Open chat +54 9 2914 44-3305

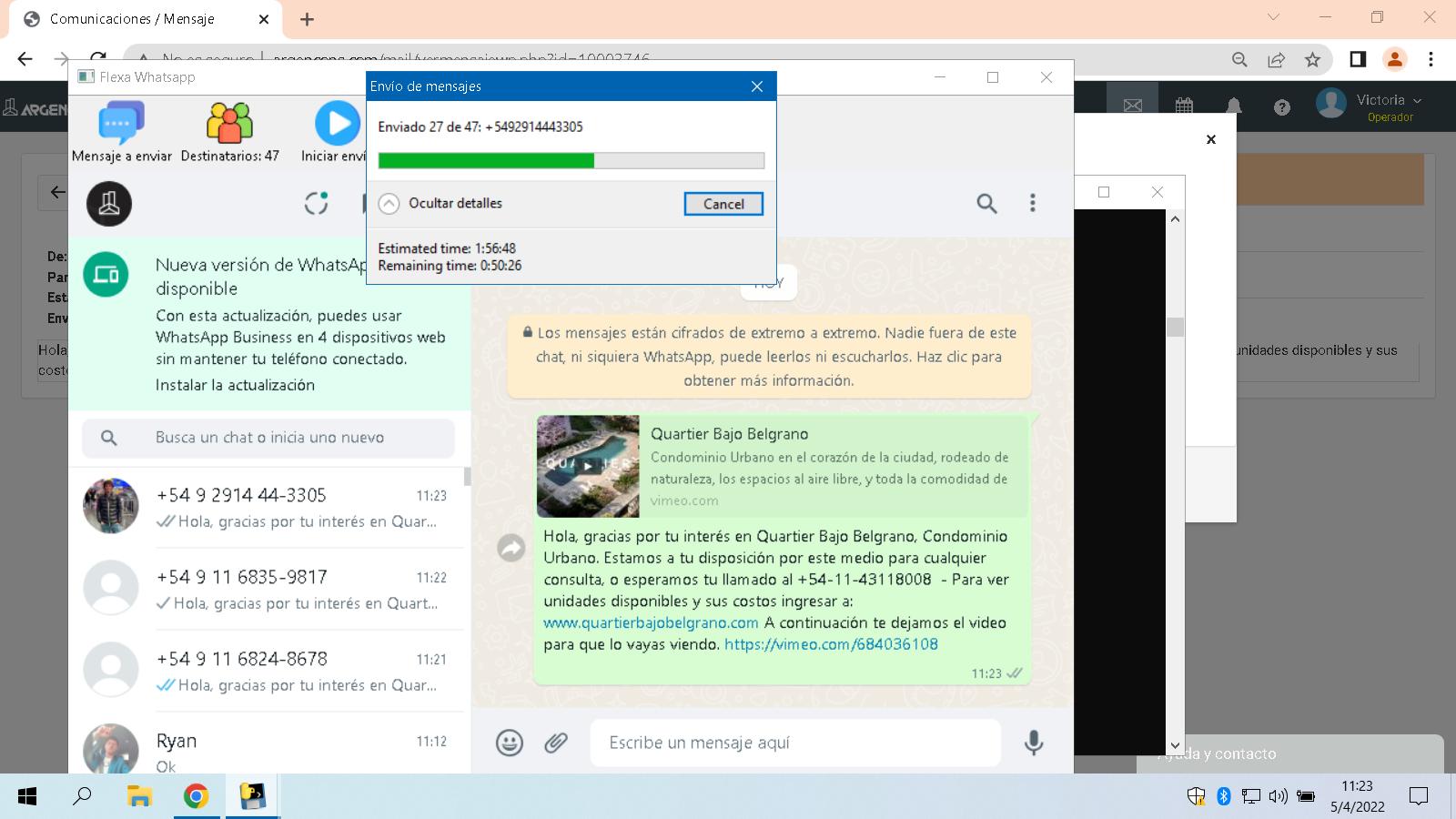(x=270, y=507)
